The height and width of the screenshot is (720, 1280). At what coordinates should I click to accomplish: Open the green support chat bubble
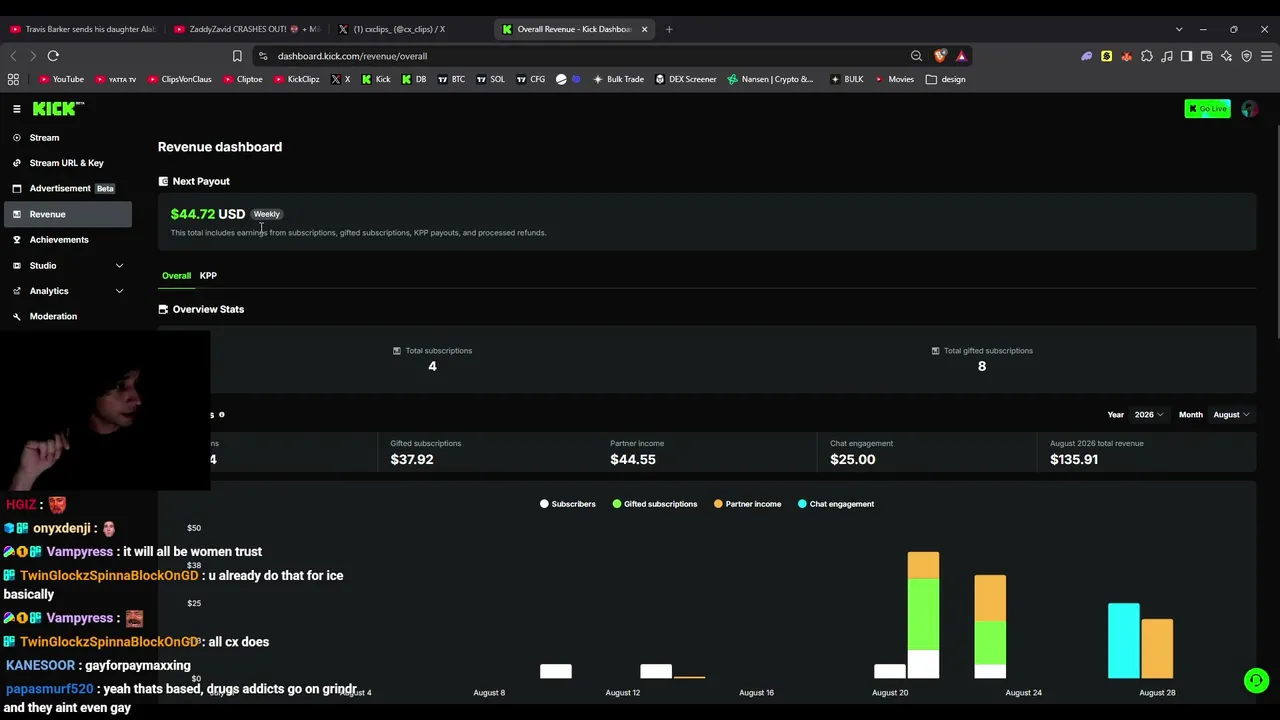coord(1256,680)
